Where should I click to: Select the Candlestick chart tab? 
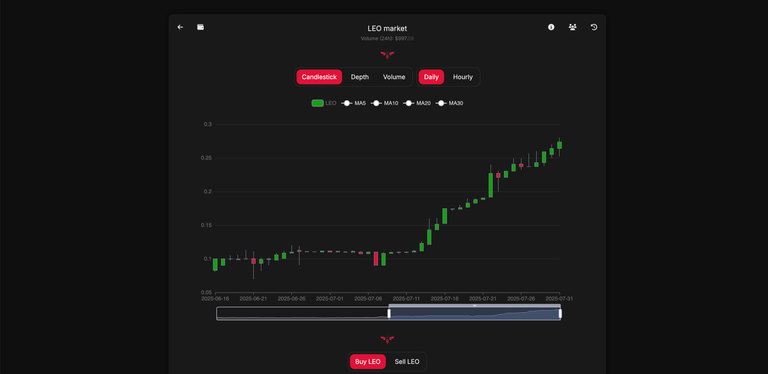pos(319,77)
